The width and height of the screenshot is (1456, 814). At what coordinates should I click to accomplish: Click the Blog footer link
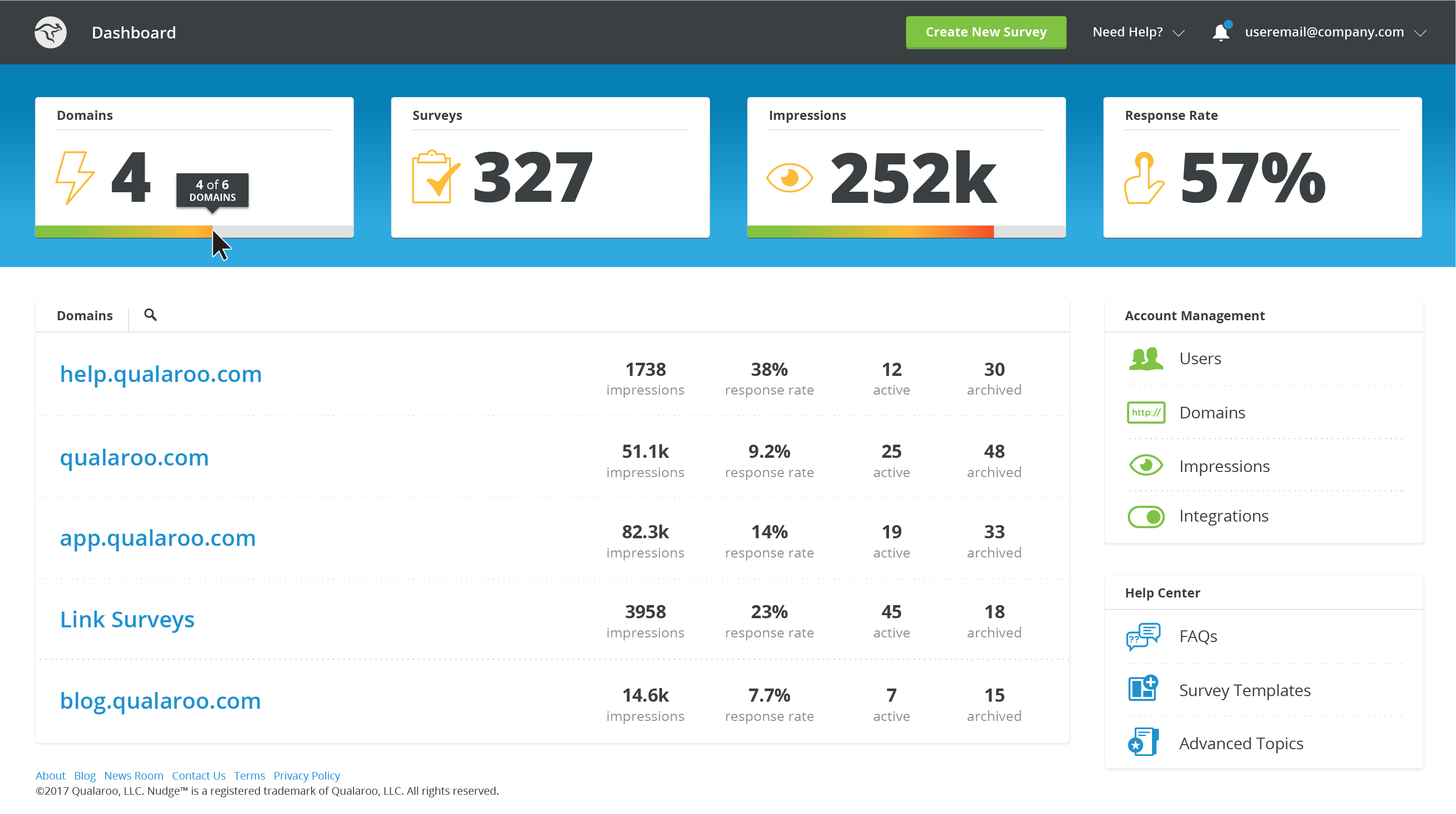(85, 775)
